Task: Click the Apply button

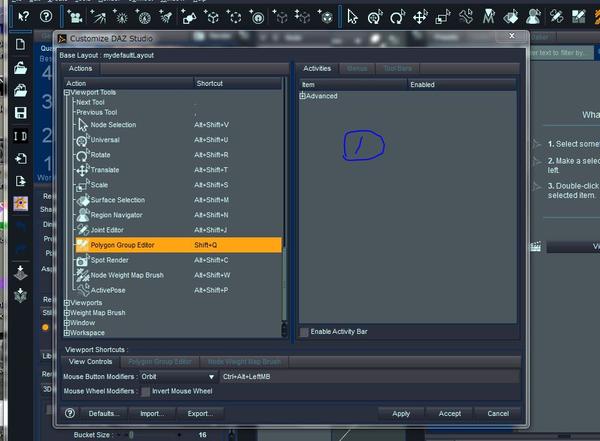Action: click(401, 413)
